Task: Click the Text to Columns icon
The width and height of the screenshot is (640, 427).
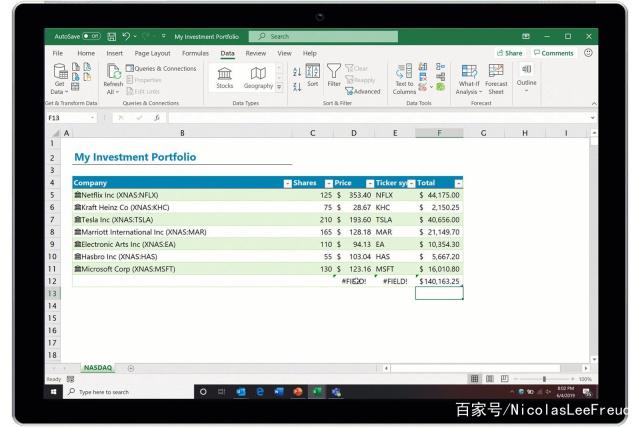Action: tap(404, 71)
